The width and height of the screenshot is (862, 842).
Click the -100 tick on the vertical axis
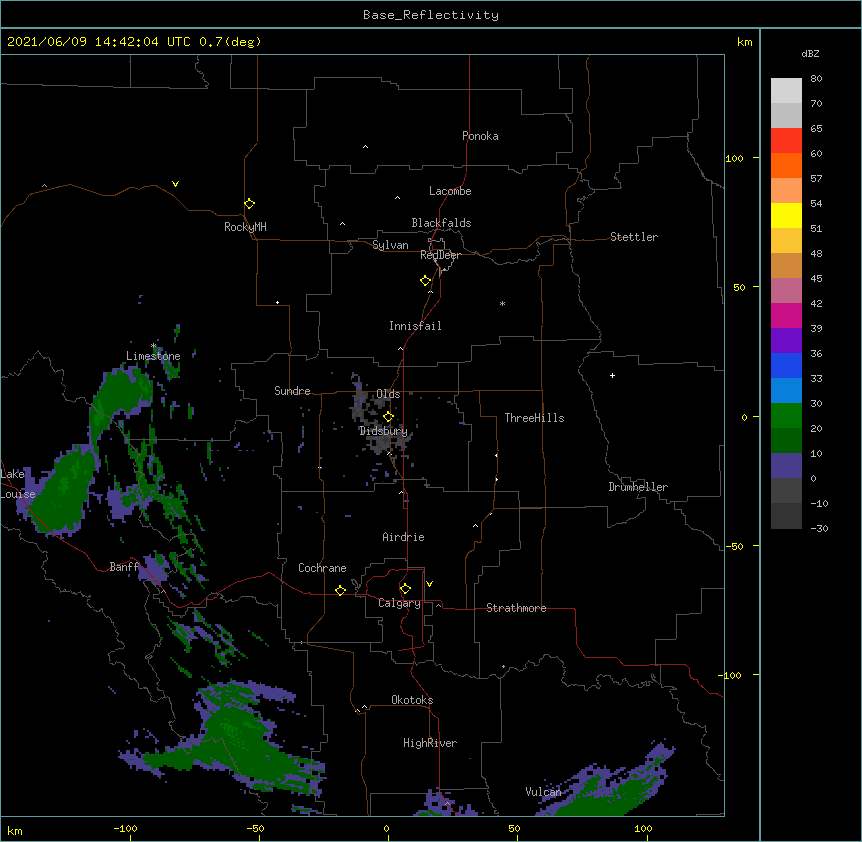[x=731, y=675]
